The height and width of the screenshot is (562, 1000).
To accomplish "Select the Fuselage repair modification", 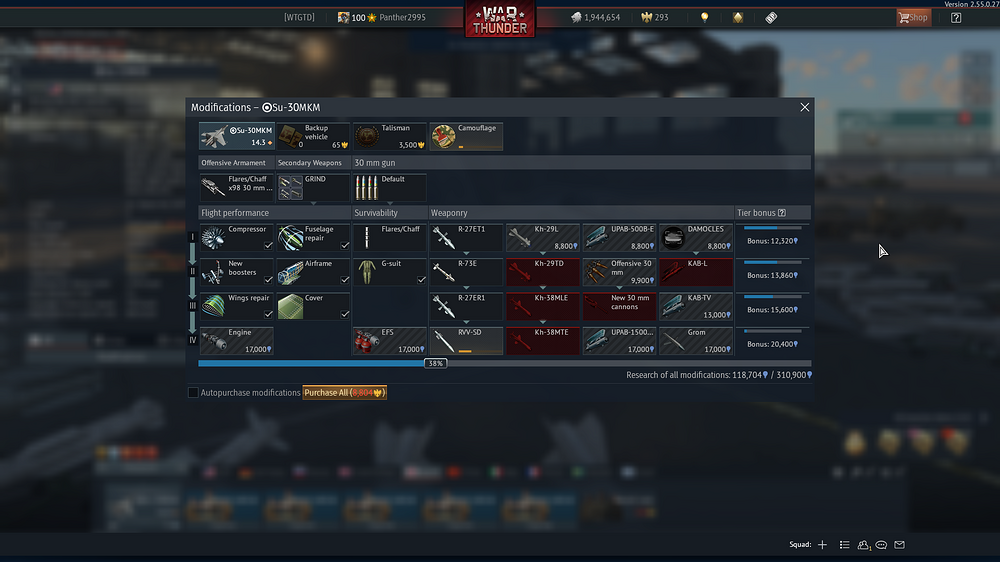I will click(x=313, y=237).
